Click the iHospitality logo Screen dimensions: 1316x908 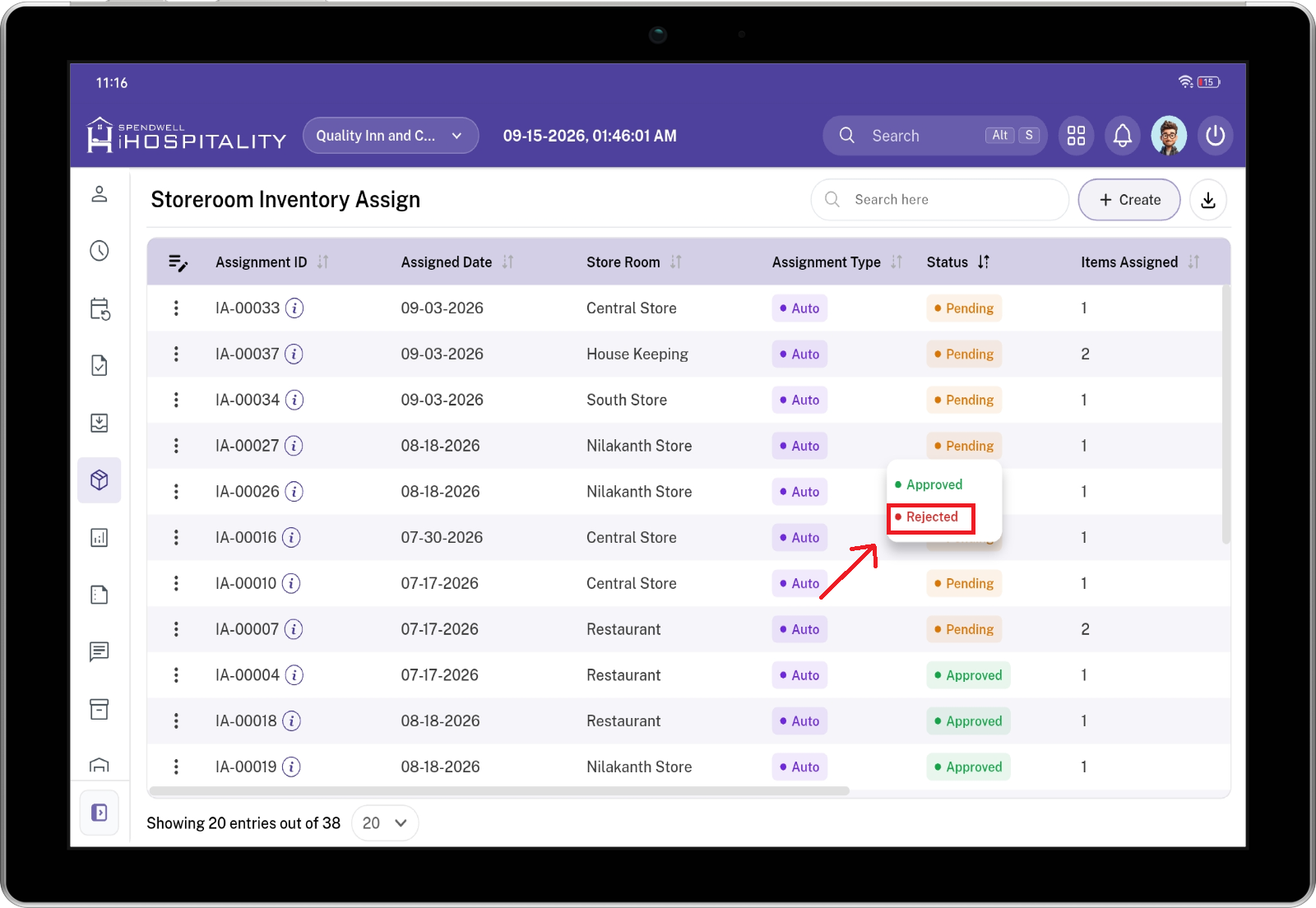[x=187, y=136]
